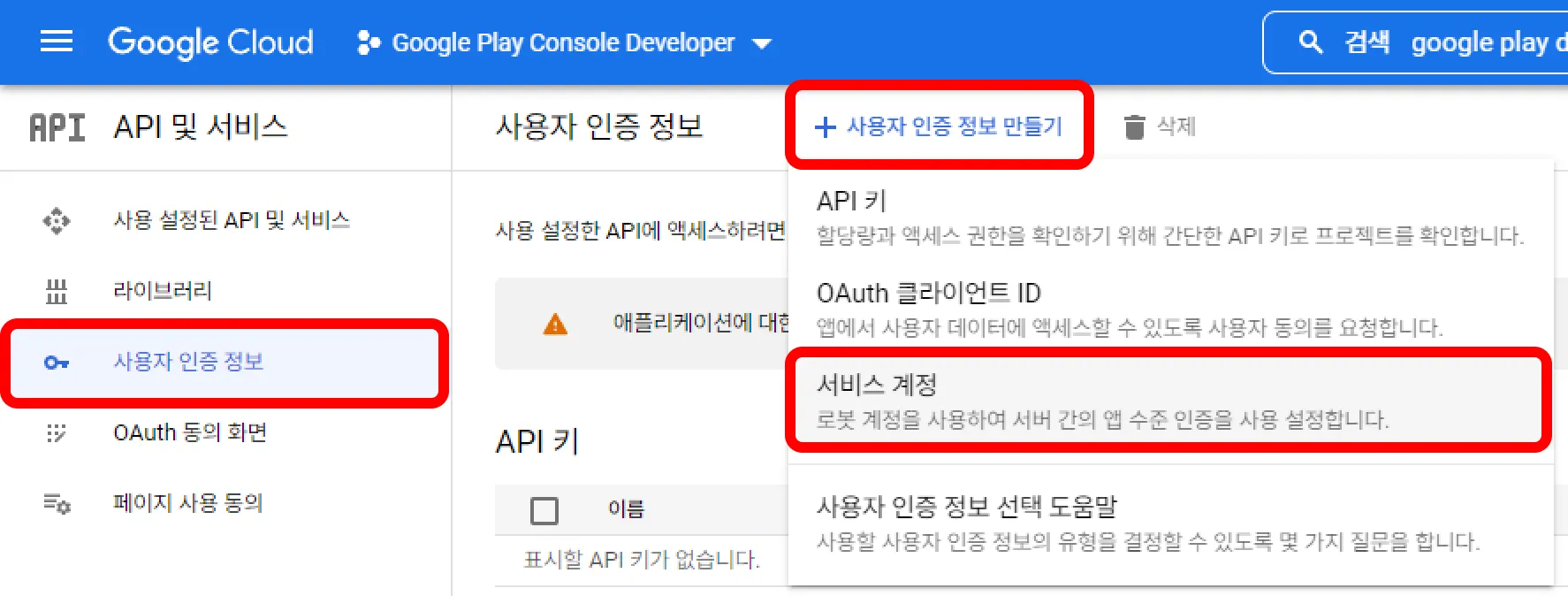1568x596 pixels.
Task: Click the API logo icon in sidebar
Action: 57,127
